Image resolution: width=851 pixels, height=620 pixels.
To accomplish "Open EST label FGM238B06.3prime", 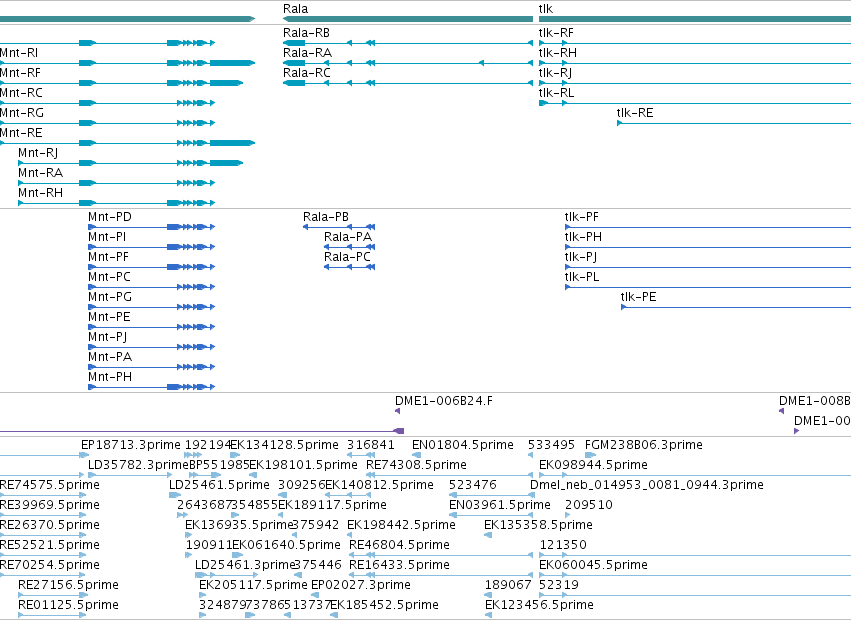I will [x=644, y=445].
